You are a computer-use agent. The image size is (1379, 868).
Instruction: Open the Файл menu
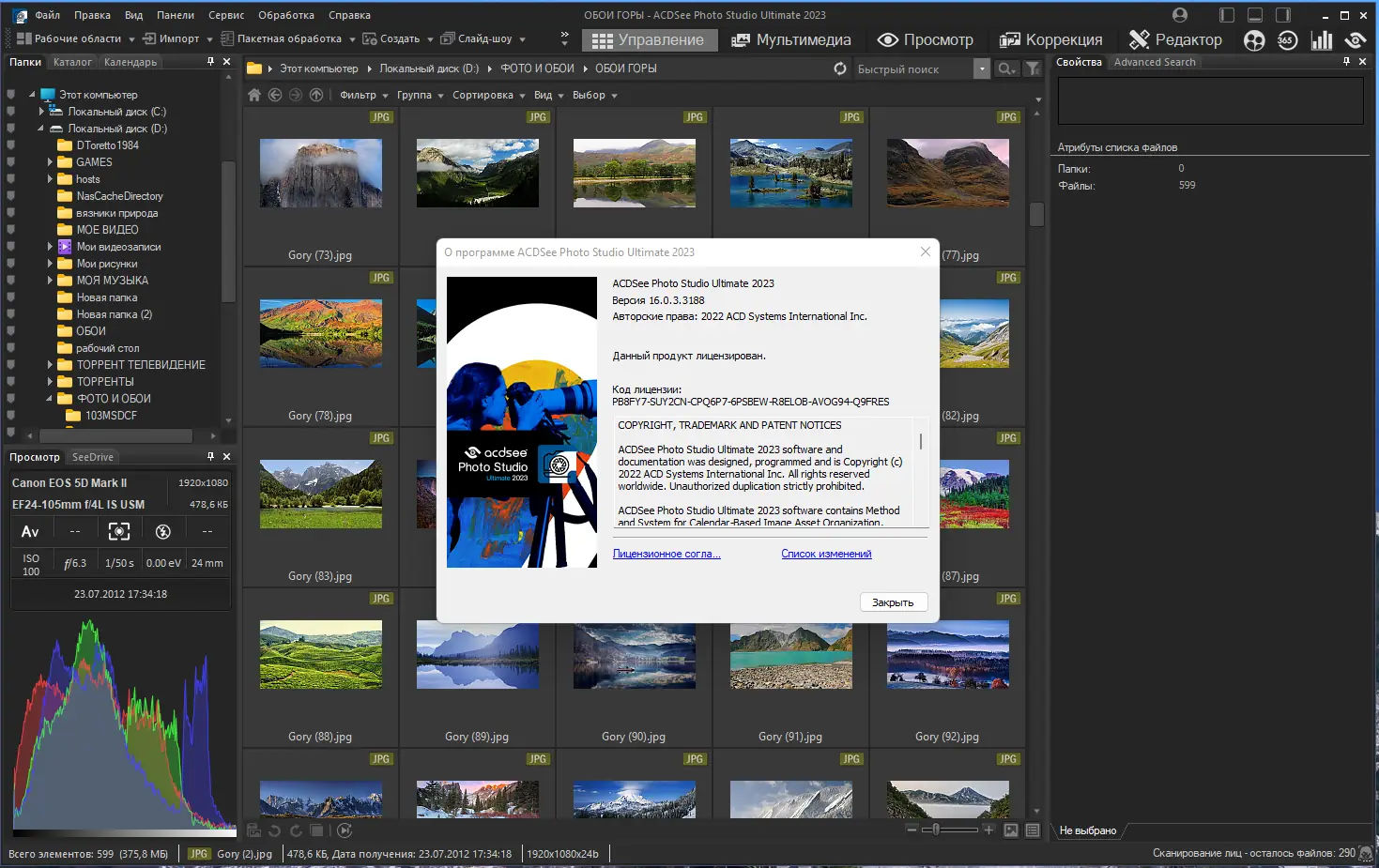click(47, 15)
